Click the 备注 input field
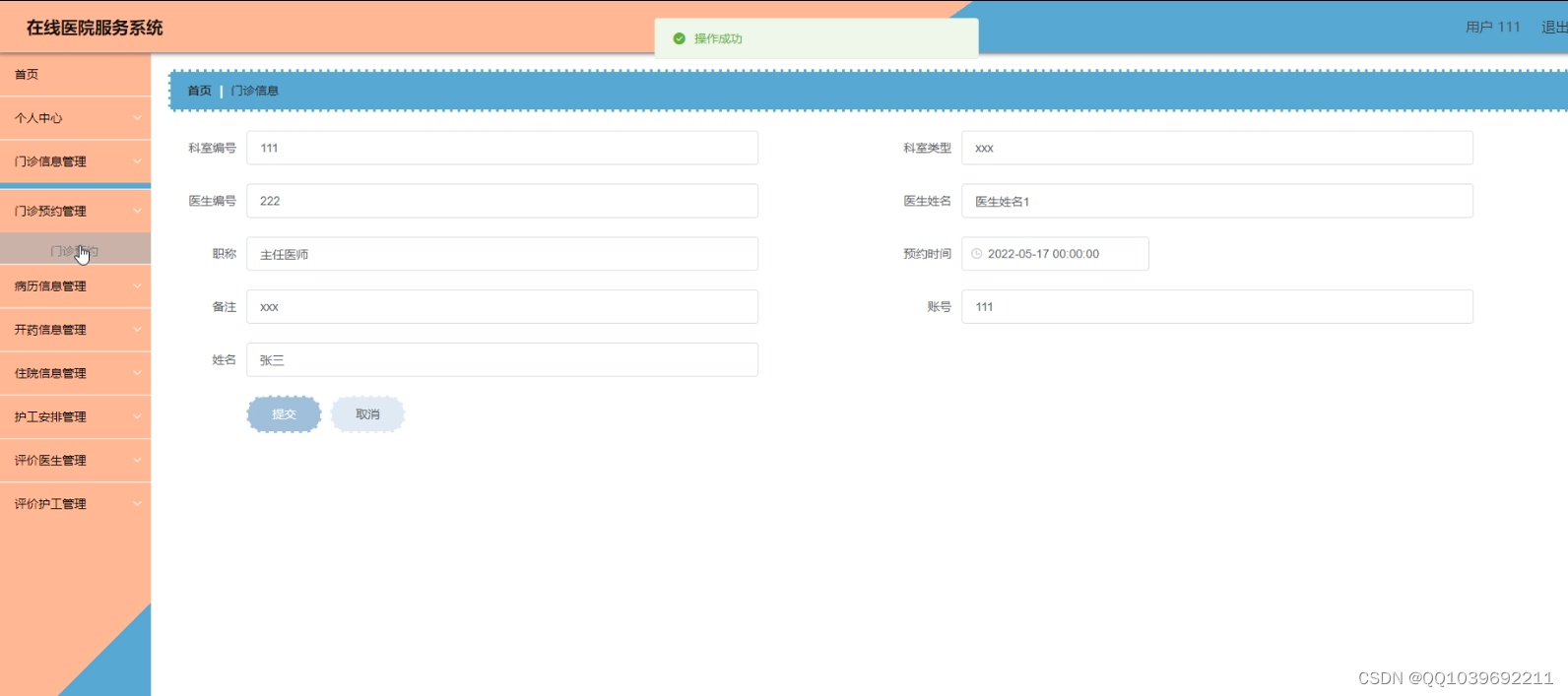The width and height of the screenshot is (1568, 696). pos(502,307)
